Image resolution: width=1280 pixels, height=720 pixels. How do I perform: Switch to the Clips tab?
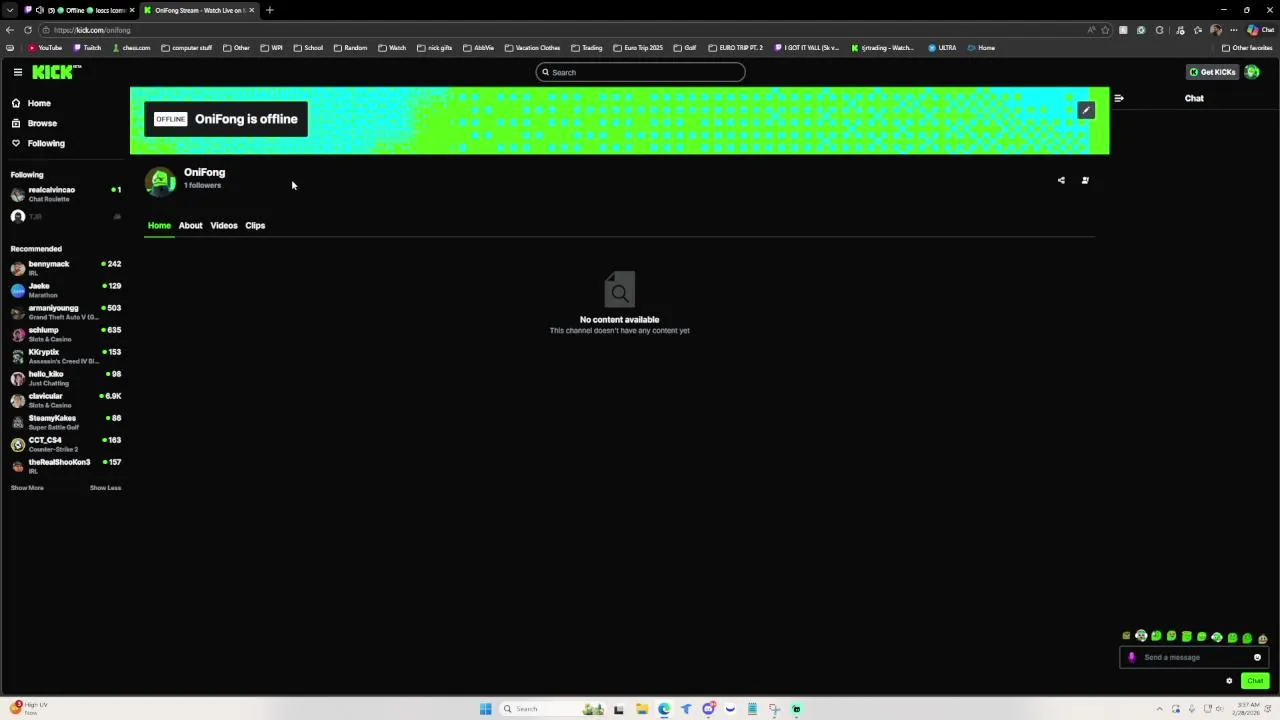tap(255, 225)
